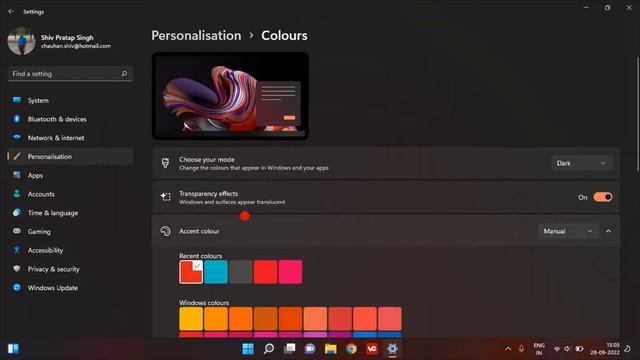The height and width of the screenshot is (360, 640).
Task: Click the Wi-Fi tray icon
Action: click(x=557, y=349)
